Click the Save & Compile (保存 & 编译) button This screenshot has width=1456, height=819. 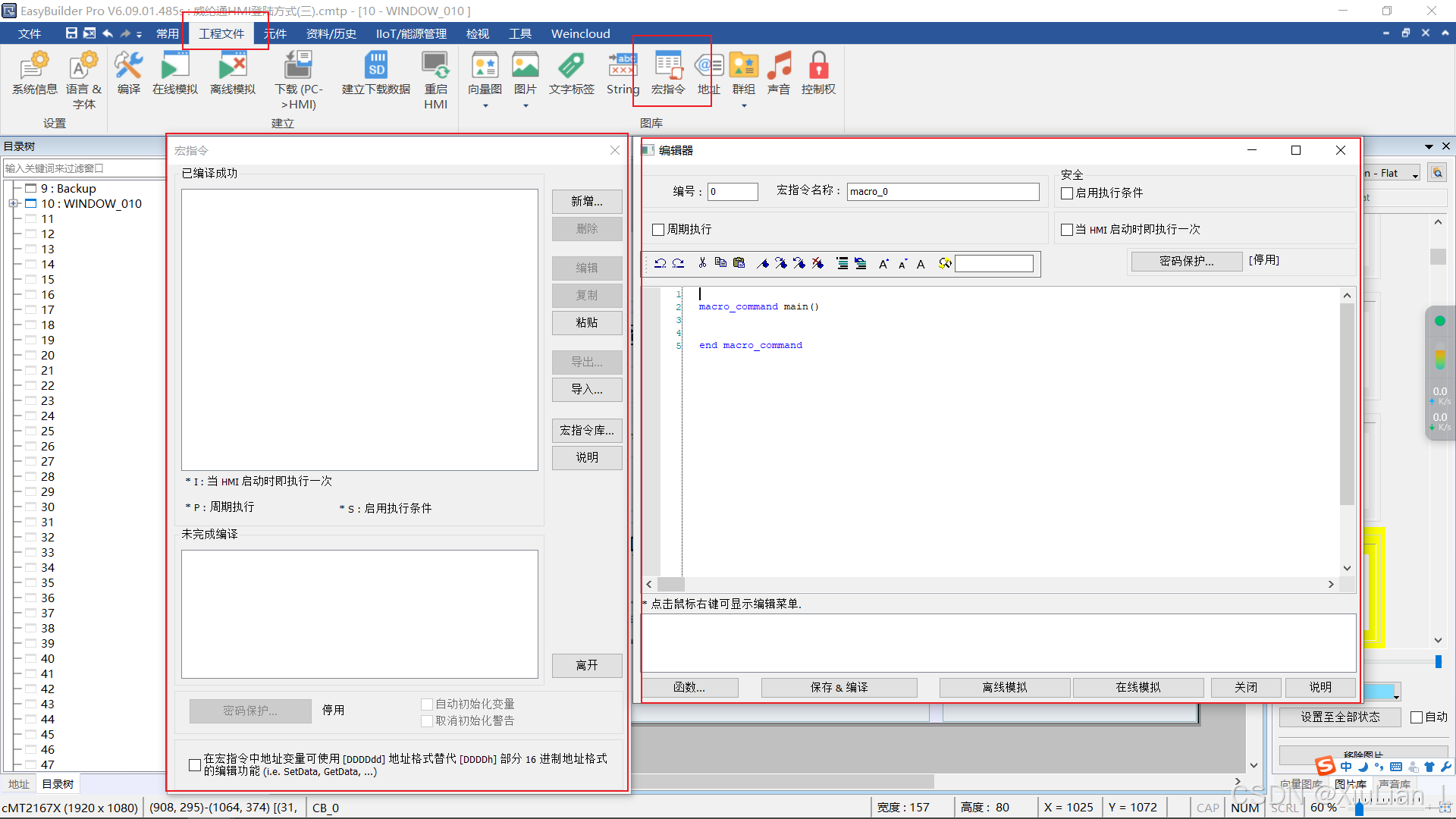pyautogui.click(x=839, y=687)
